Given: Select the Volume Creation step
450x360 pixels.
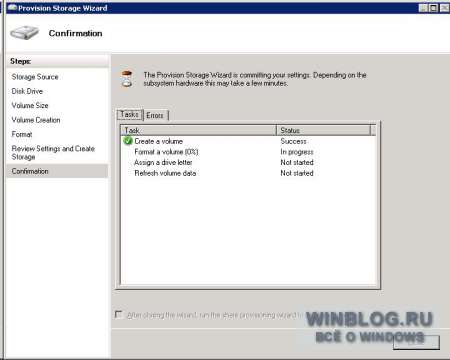Looking at the screenshot, I should [x=36, y=120].
